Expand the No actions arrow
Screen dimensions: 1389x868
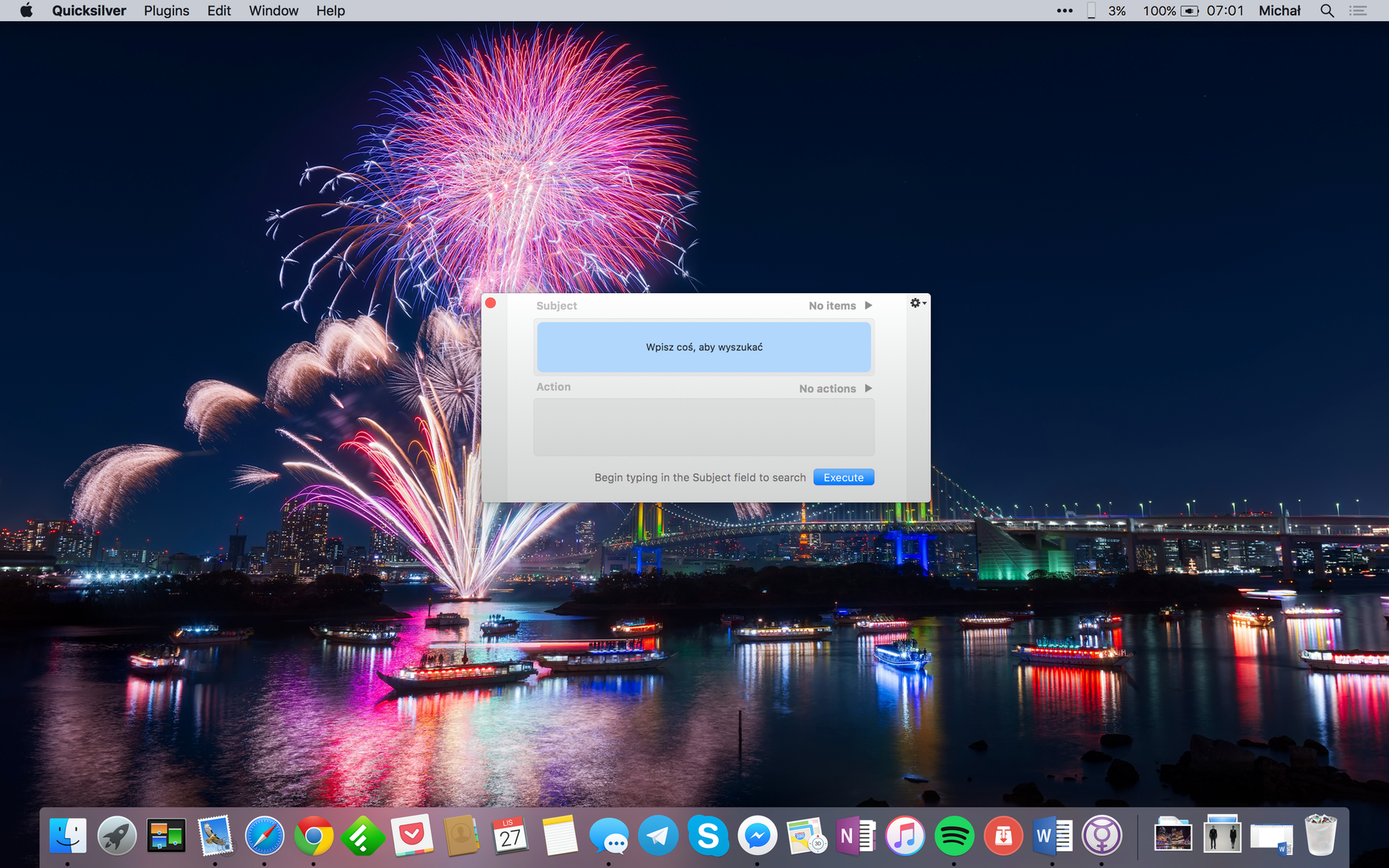point(868,388)
